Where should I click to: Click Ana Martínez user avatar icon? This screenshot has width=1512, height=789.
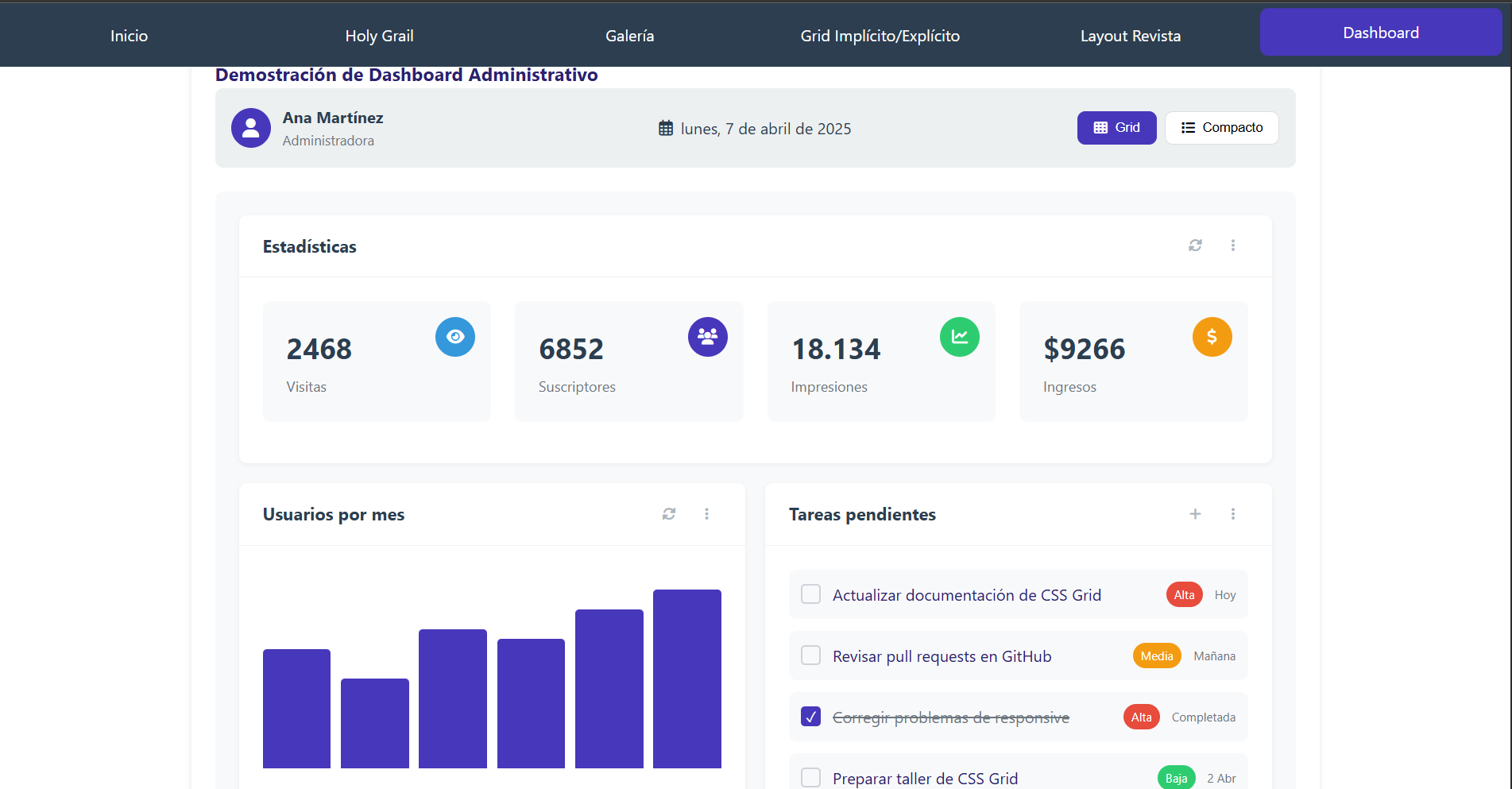click(x=251, y=128)
